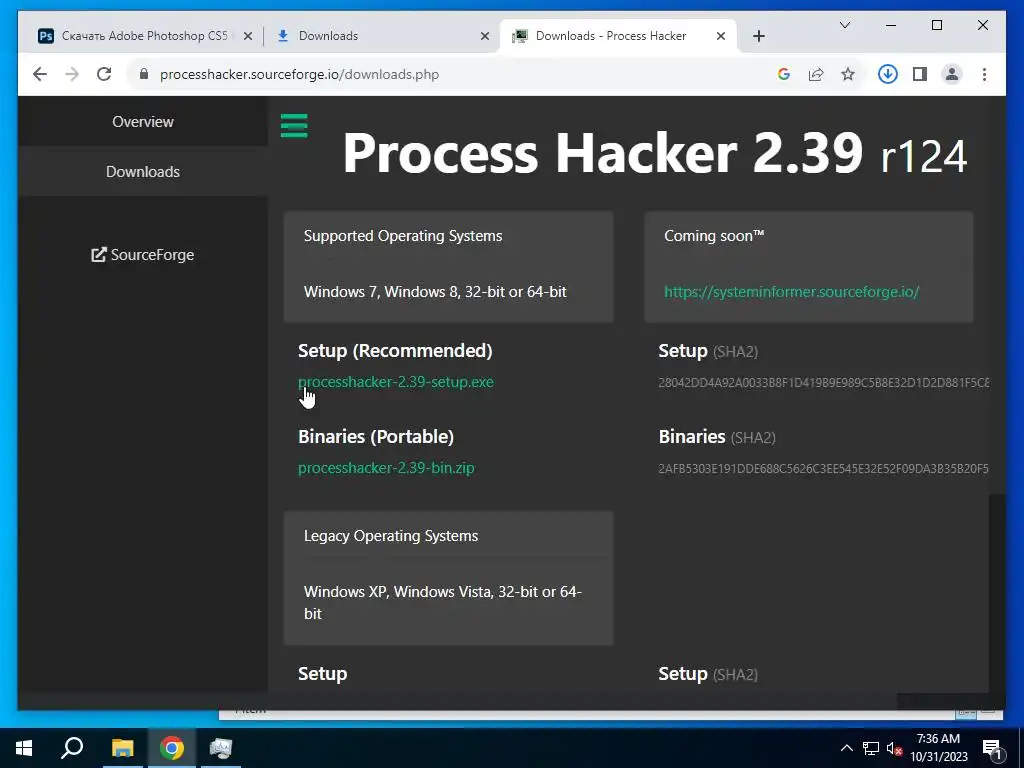Reload the page with the refresh icon

point(104,74)
